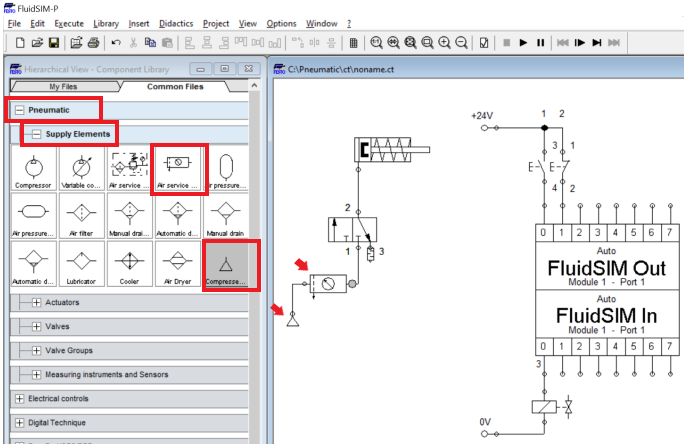This screenshot has height=444, width=684.
Task: Restore the Component Library window
Action: point(225,69)
